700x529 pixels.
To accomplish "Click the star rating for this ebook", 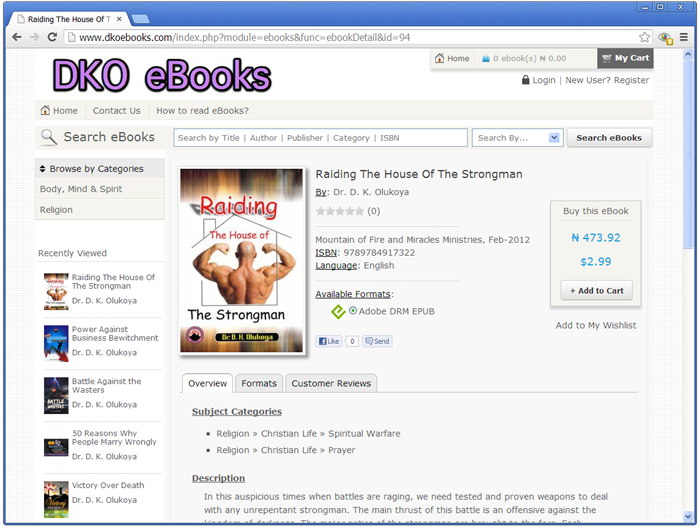I will (340, 211).
